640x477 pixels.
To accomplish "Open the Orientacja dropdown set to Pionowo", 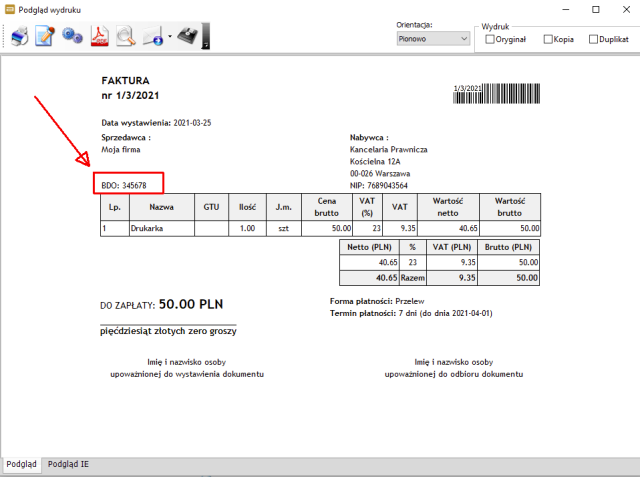I will coord(433,39).
